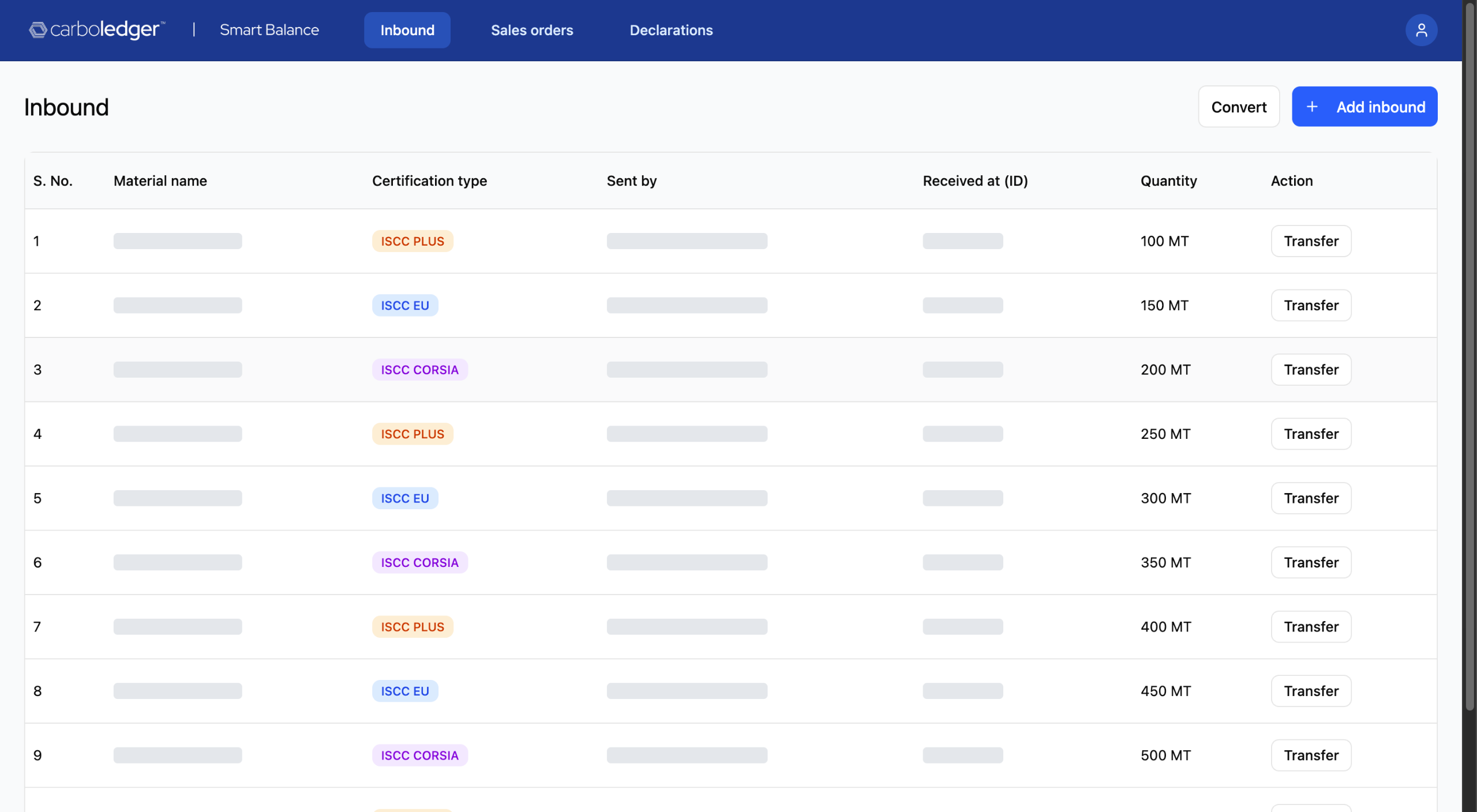Click ISCC PLUS badge in row 1
This screenshot has height=812, width=1477.
(412, 241)
